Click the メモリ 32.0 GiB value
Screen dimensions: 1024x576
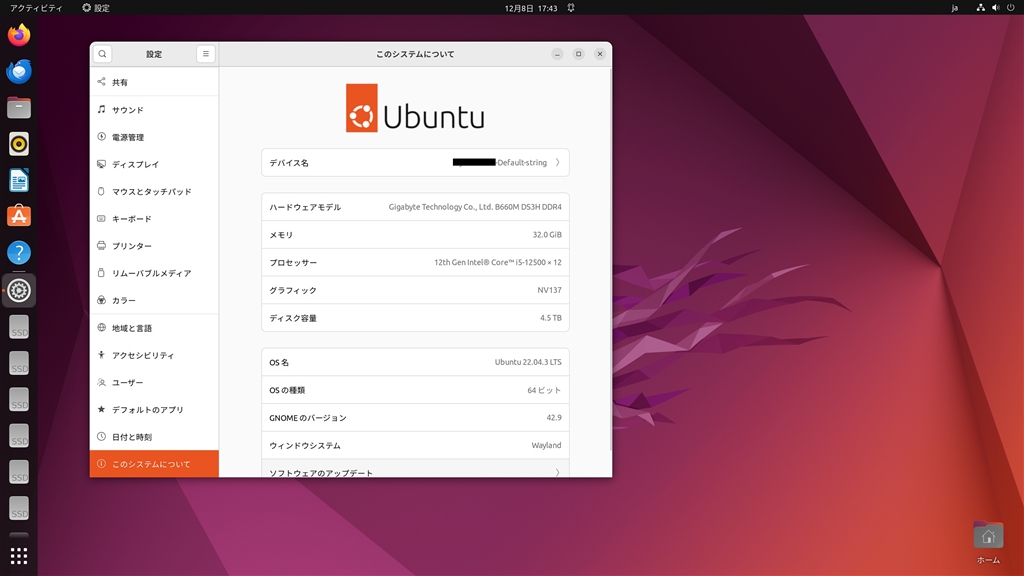click(547, 234)
